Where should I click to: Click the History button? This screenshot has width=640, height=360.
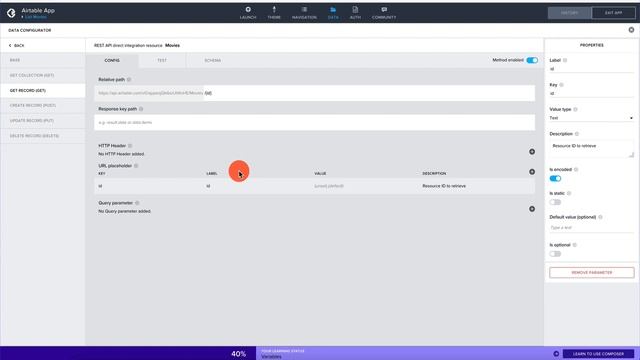569,13
